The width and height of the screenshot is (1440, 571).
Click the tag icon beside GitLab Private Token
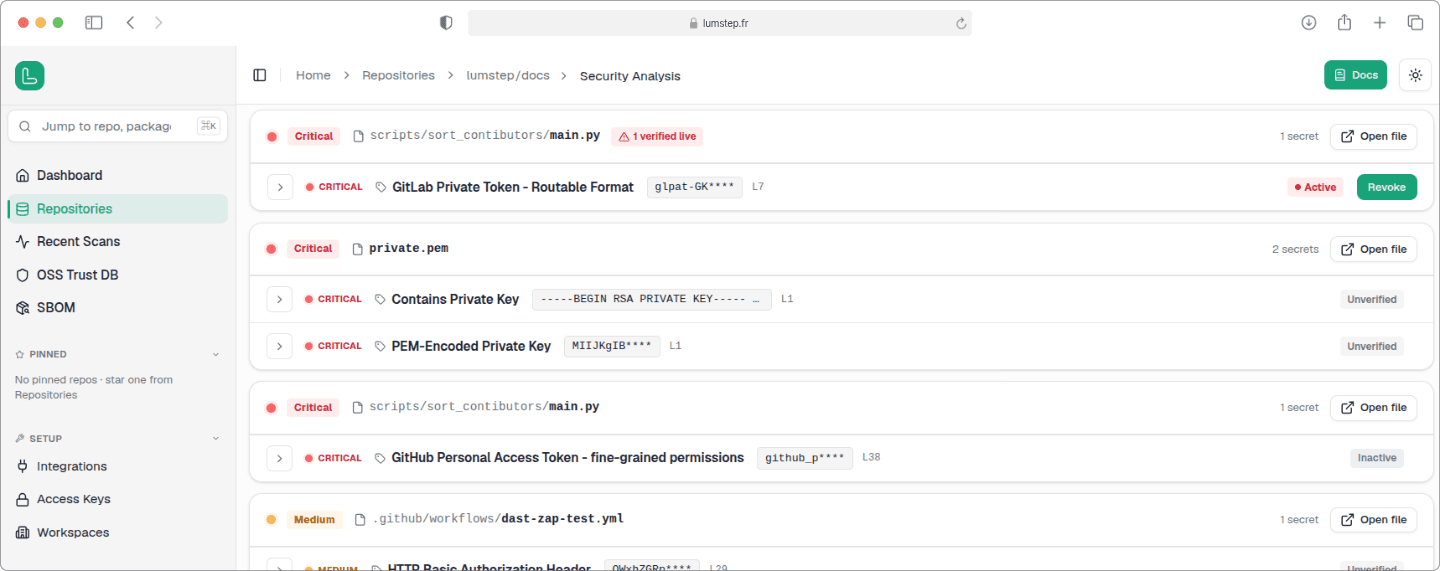381,187
